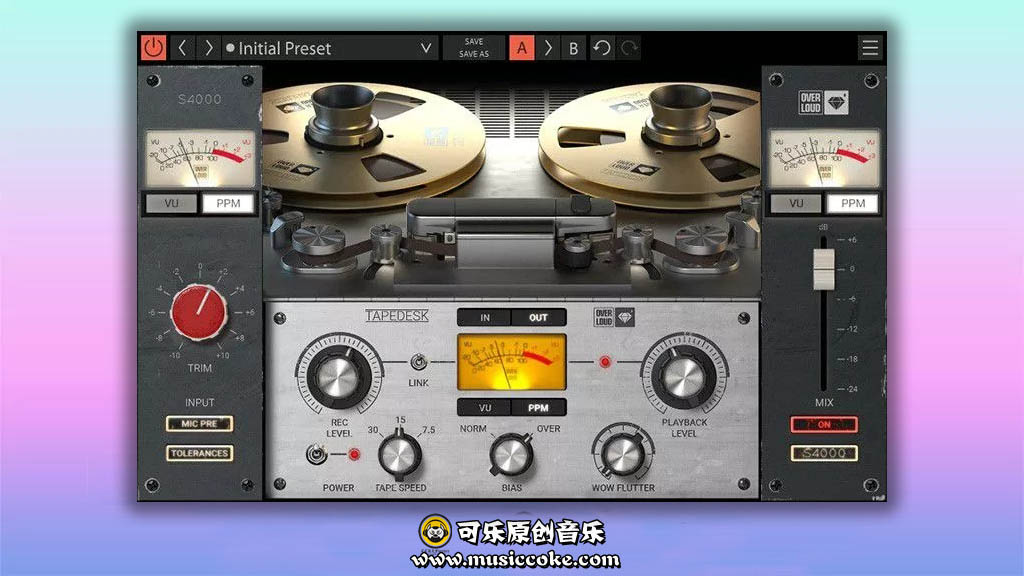The image size is (1024, 576).
Task: Toggle the S4000 button under MIX
Action: [x=824, y=453]
